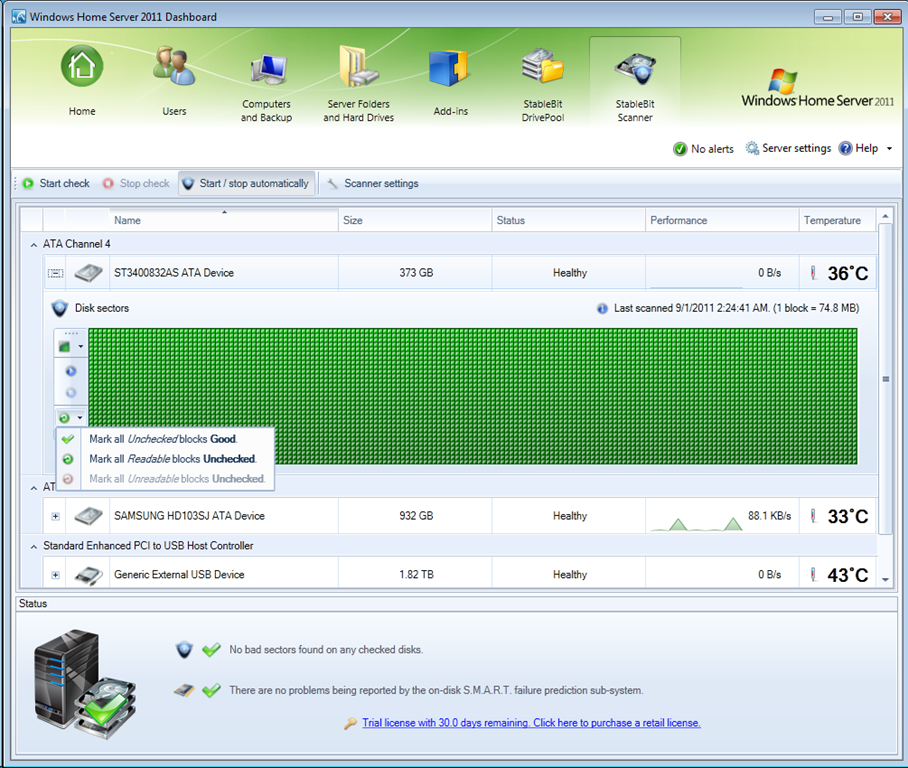Open Server Folders and Hard Drives tab
This screenshot has width=908, height=768.
pyautogui.click(x=358, y=85)
